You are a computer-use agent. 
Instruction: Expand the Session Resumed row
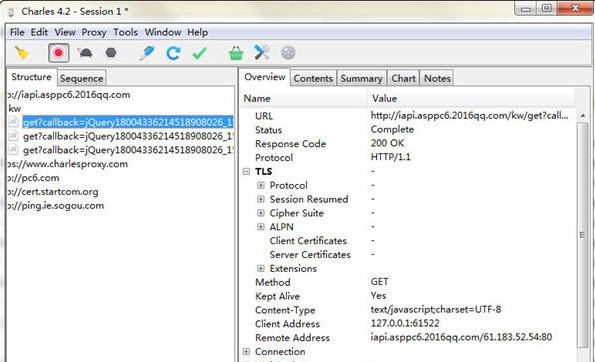(261, 199)
